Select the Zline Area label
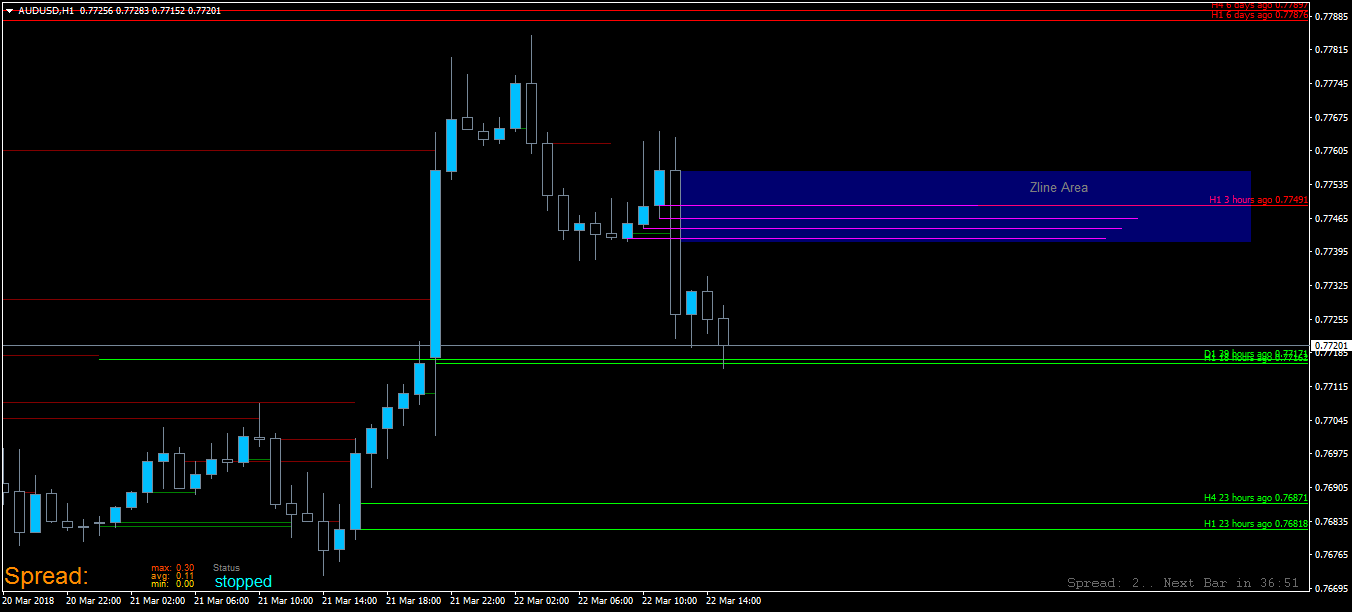This screenshot has width=1352, height=612. click(x=1059, y=187)
